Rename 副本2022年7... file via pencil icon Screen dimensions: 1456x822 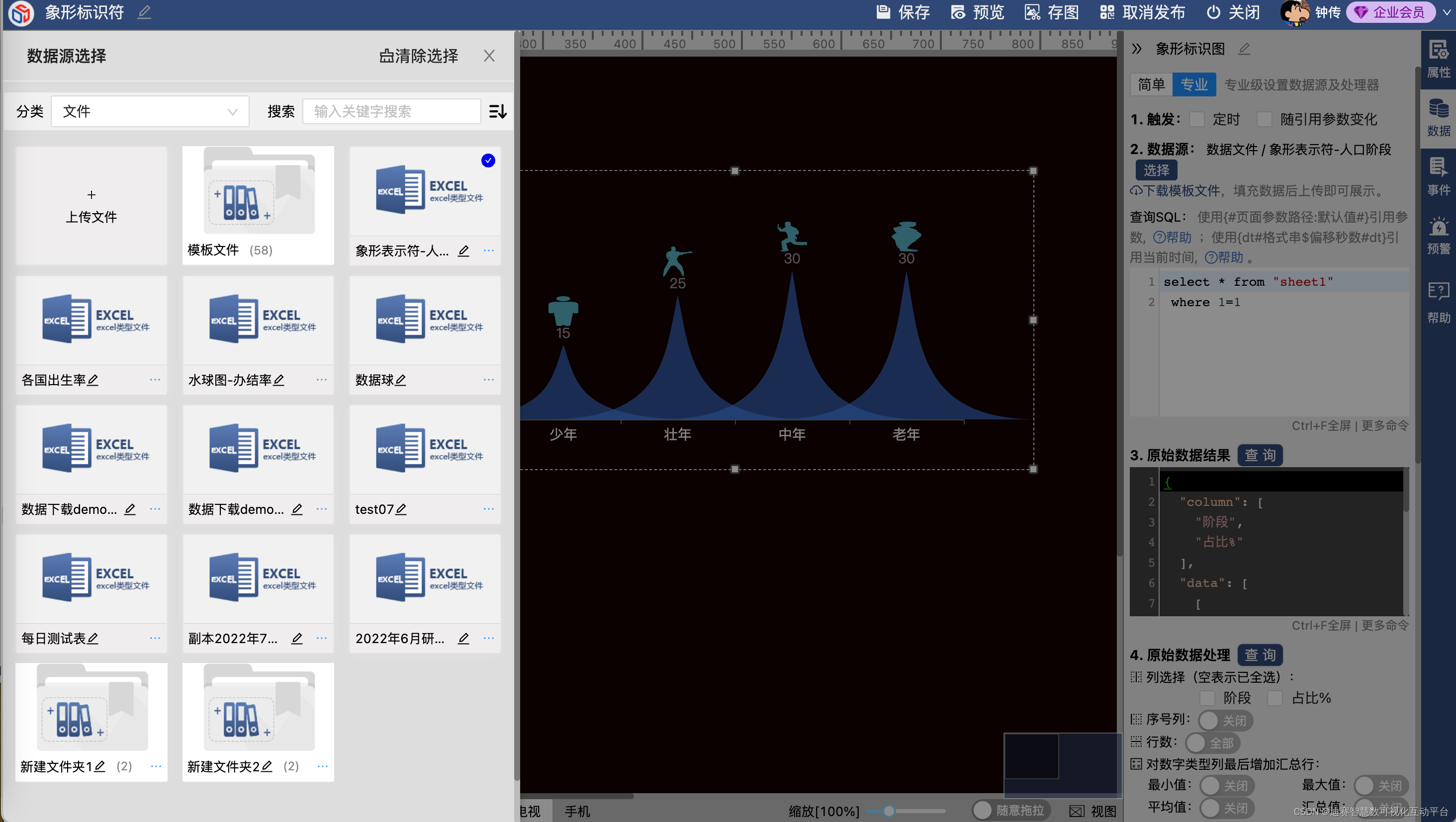tap(297, 639)
